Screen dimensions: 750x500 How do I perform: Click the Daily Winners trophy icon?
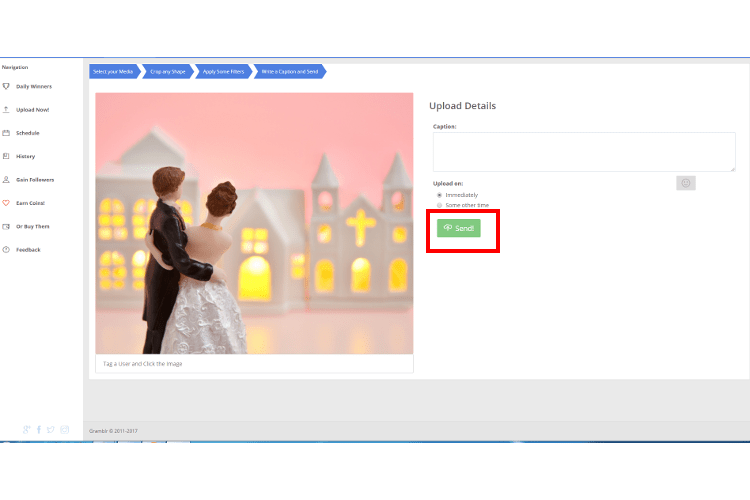[x=7, y=86]
